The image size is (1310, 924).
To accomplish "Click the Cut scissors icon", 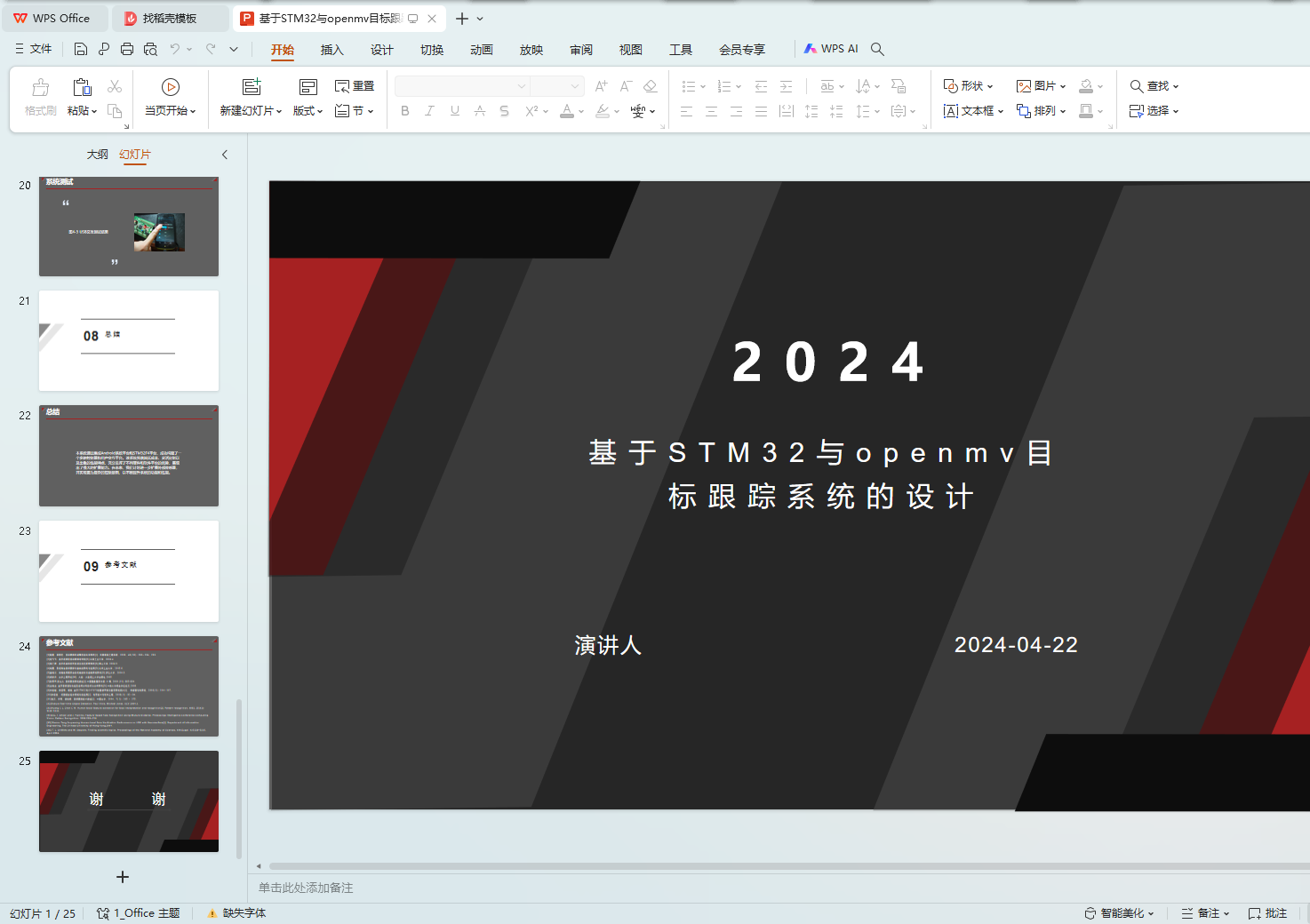I will [115, 86].
